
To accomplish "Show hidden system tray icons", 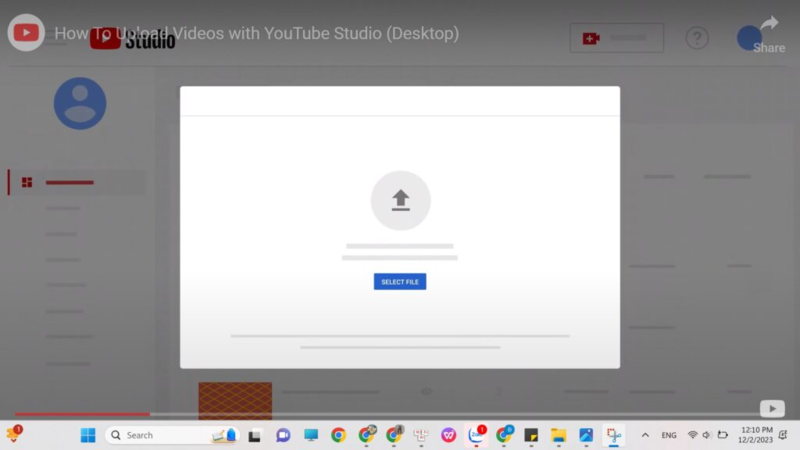I will [645, 435].
